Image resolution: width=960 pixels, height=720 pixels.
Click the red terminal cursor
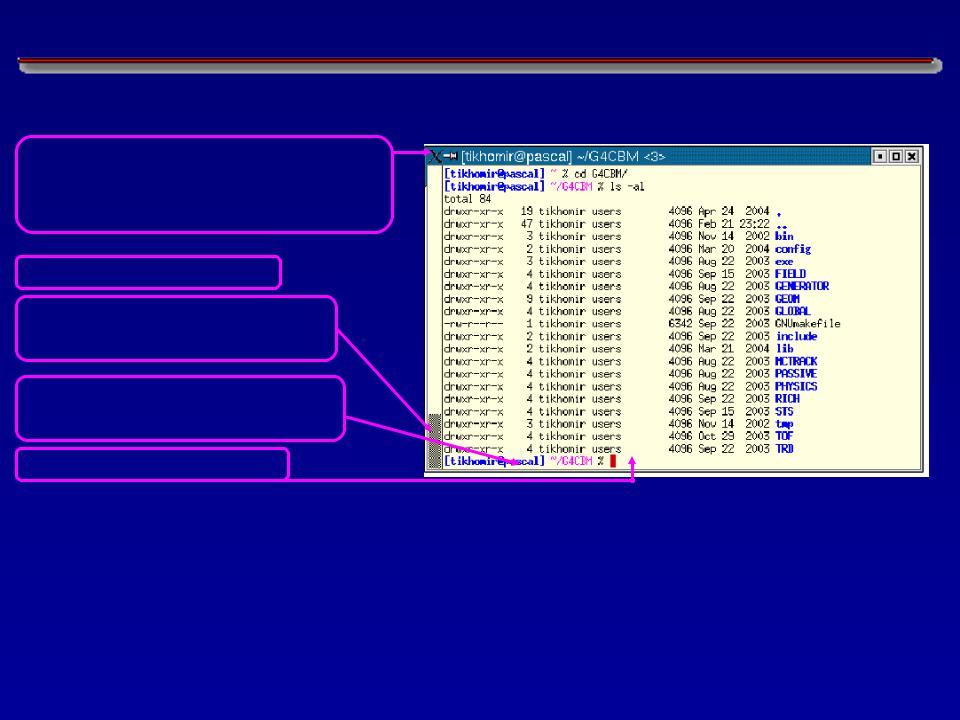tap(613, 461)
